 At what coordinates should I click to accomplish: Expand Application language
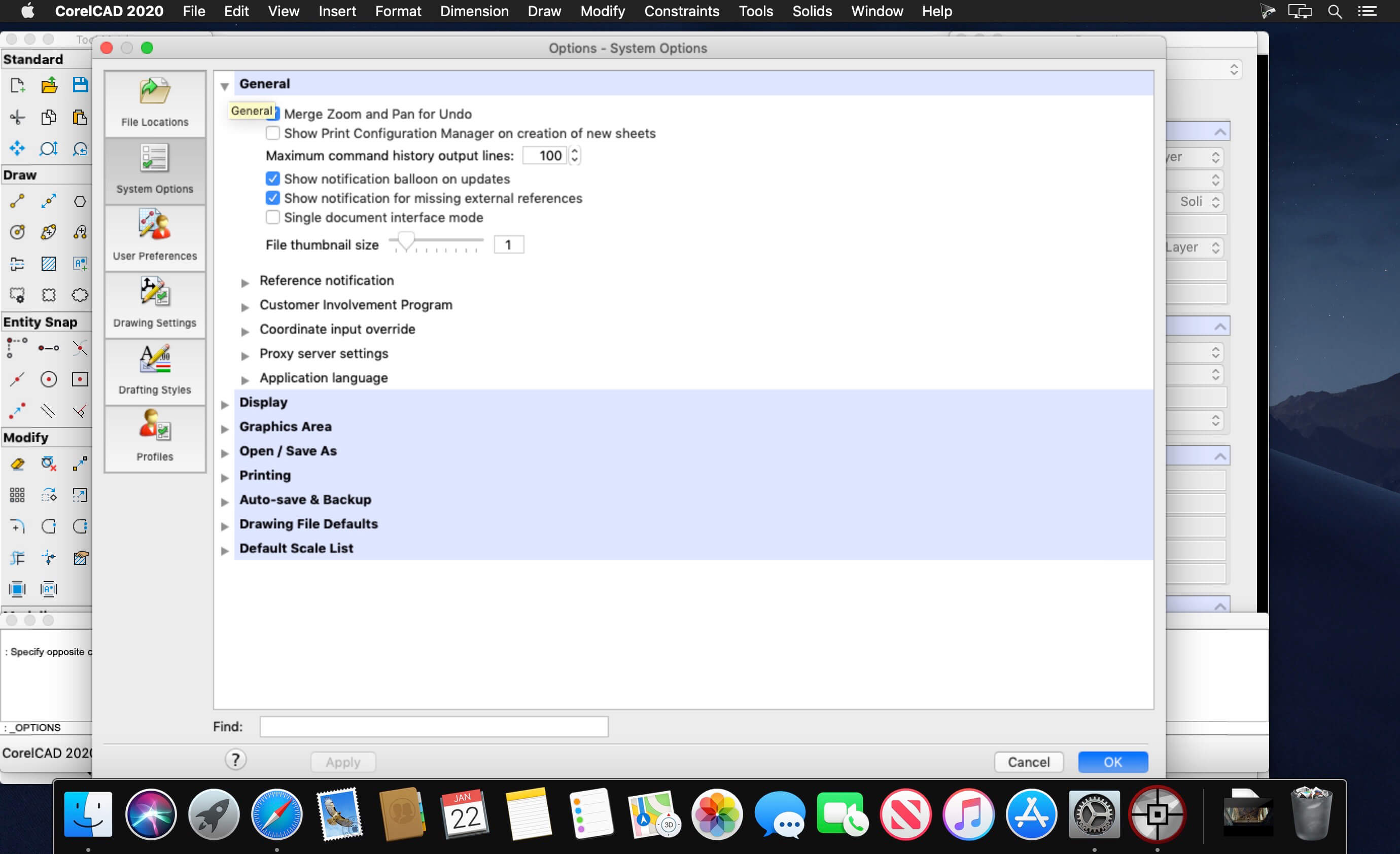pyautogui.click(x=245, y=380)
